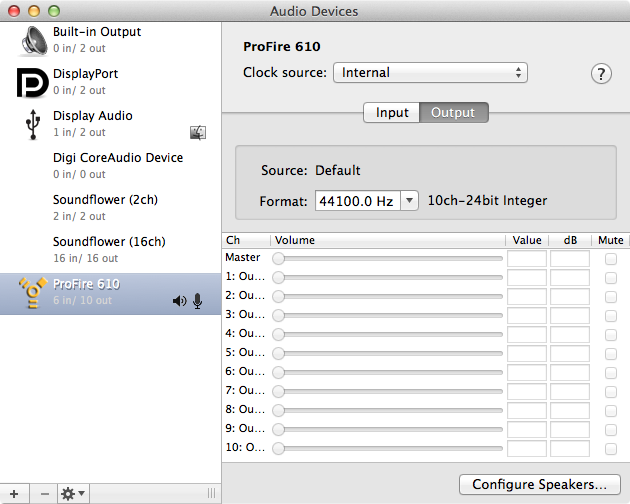This screenshot has width=630, height=504.
Task: Toggle the Master mute checkbox
Action: pos(611,259)
